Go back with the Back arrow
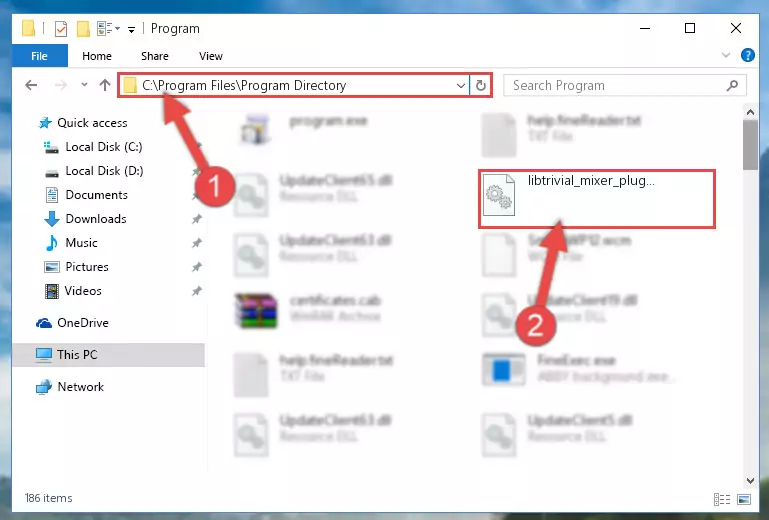Viewport: 769px width, 520px height. click(31, 85)
